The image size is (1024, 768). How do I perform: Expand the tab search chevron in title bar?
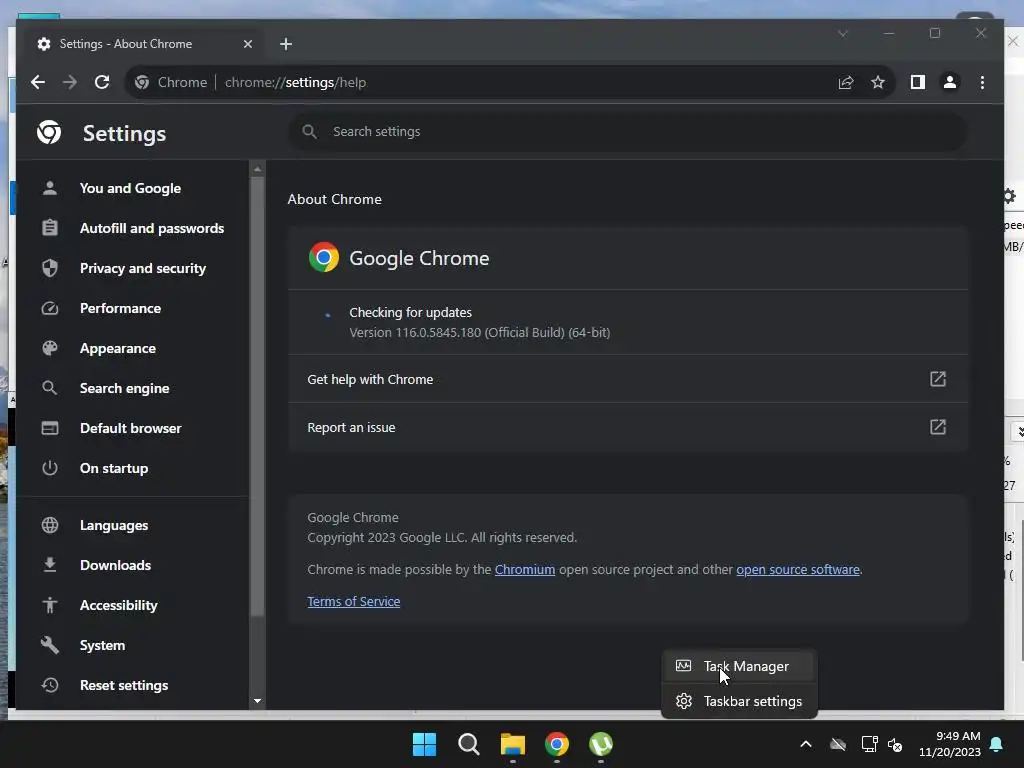coord(843,33)
